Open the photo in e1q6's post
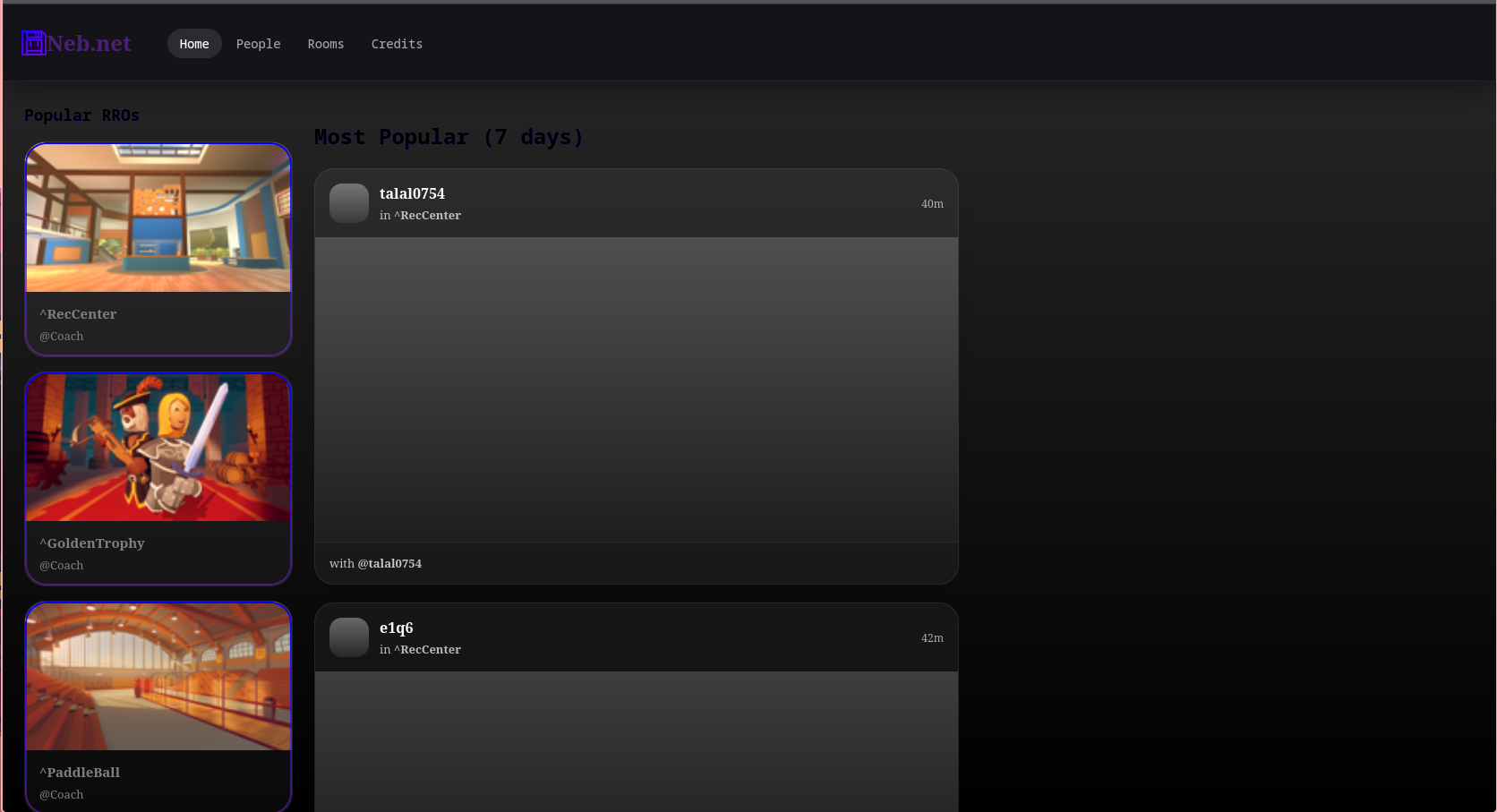 (x=637, y=742)
